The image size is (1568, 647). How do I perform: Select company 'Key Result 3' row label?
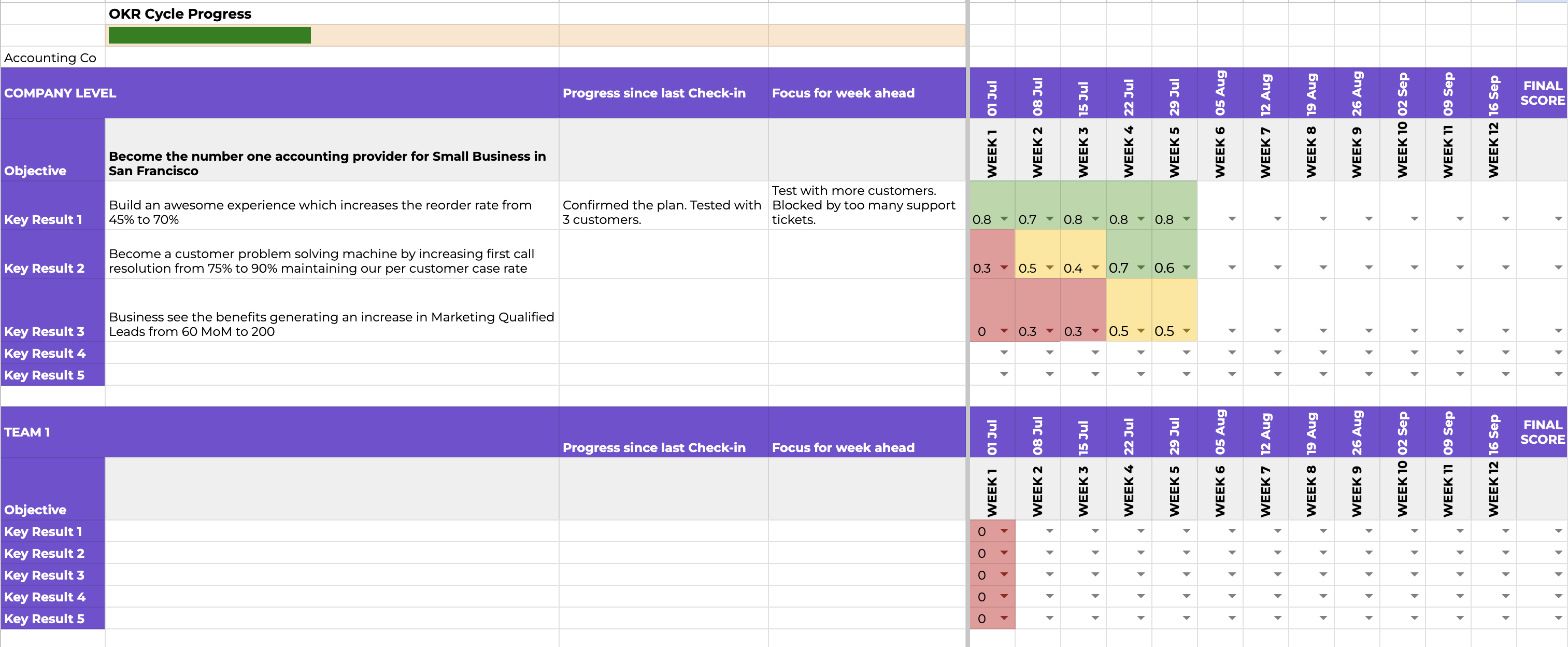(x=53, y=310)
